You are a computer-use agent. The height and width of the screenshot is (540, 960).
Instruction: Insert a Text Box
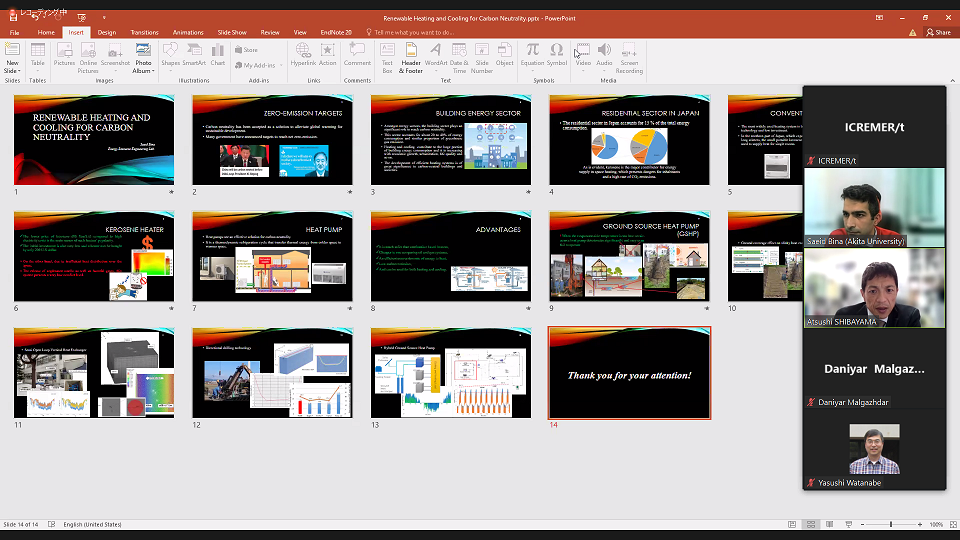pyautogui.click(x=387, y=58)
